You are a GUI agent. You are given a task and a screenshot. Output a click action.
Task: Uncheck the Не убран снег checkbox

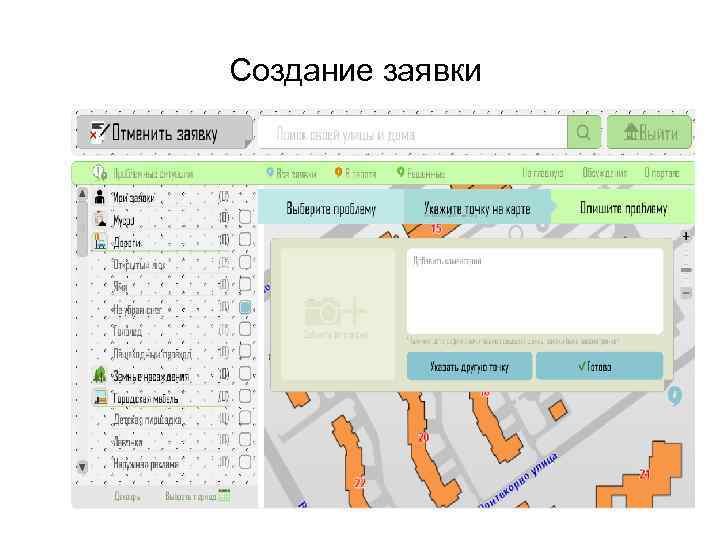pyautogui.click(x=245, y=307)
